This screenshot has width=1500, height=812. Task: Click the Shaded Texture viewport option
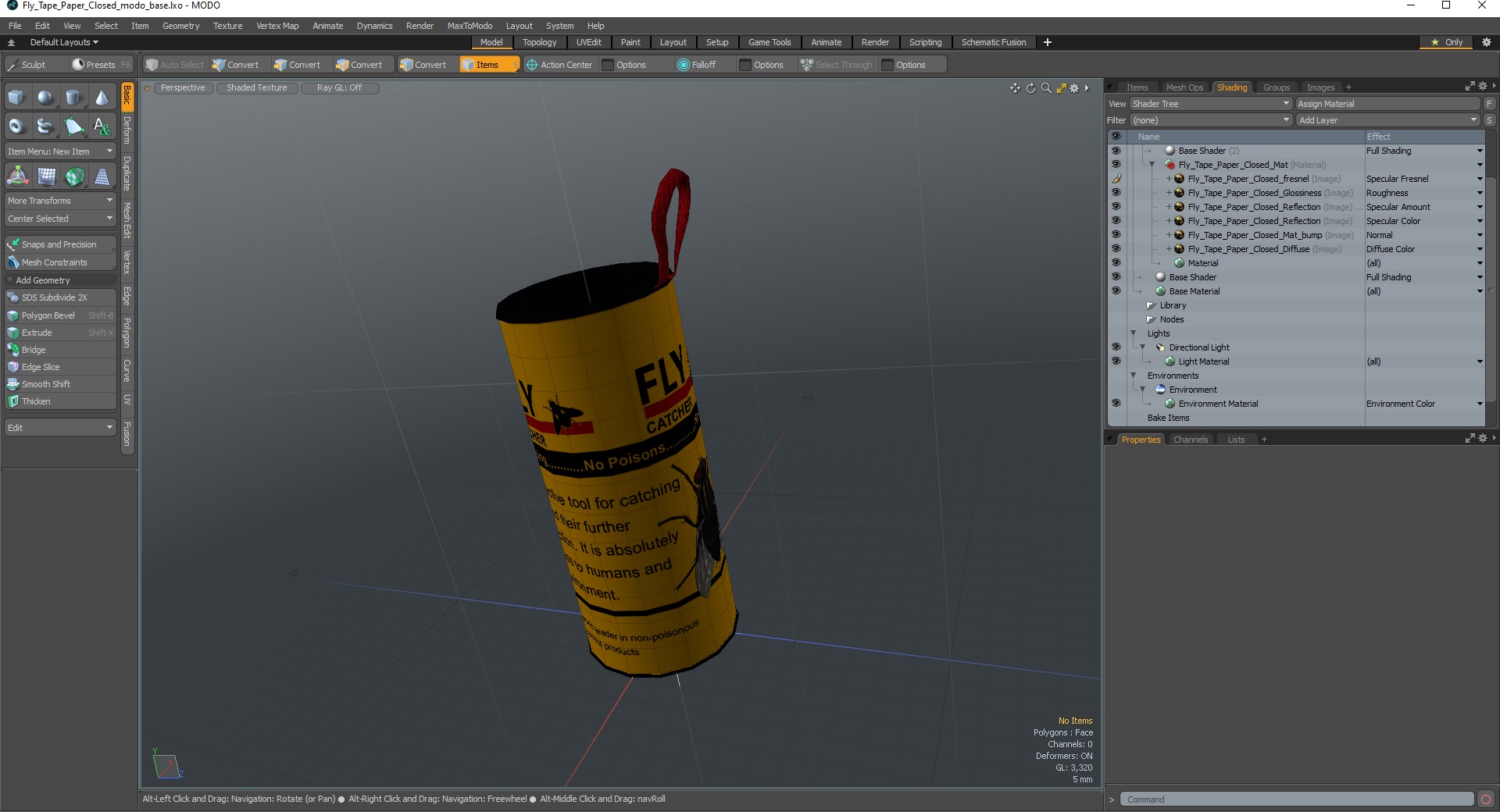257,88
